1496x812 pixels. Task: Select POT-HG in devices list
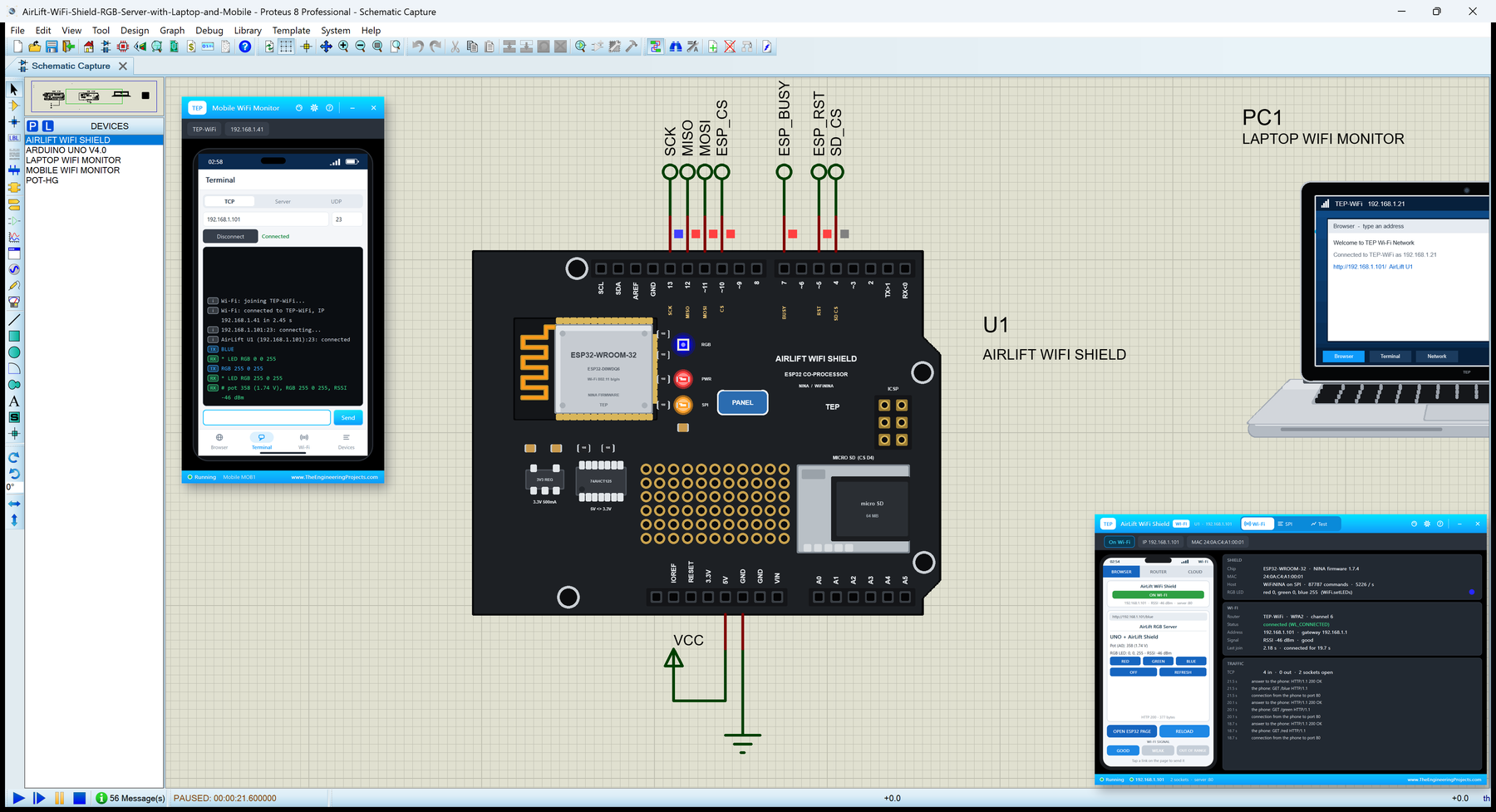click(x=42, y=180)
